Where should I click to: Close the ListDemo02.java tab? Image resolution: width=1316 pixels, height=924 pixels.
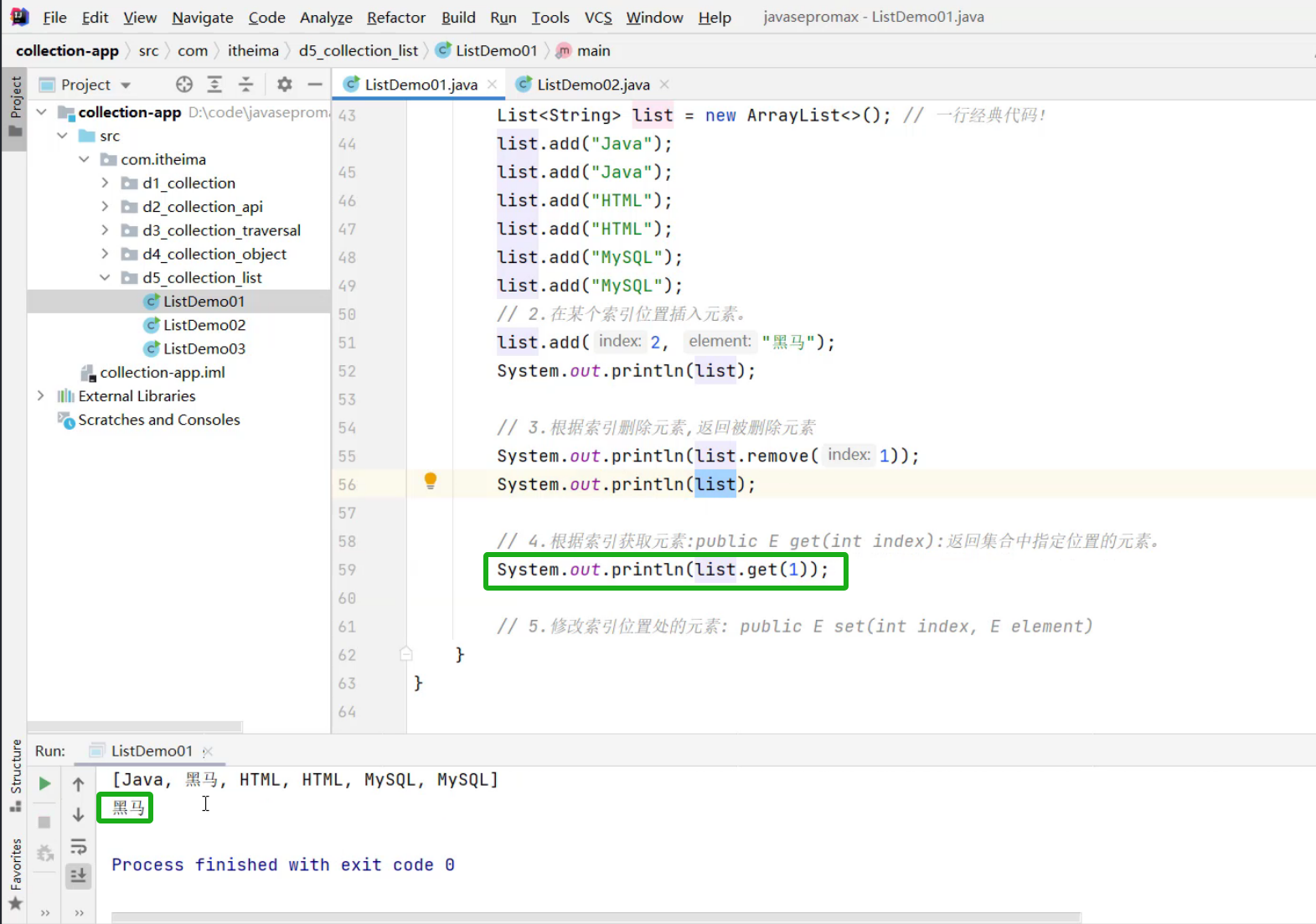click(664, 84)
